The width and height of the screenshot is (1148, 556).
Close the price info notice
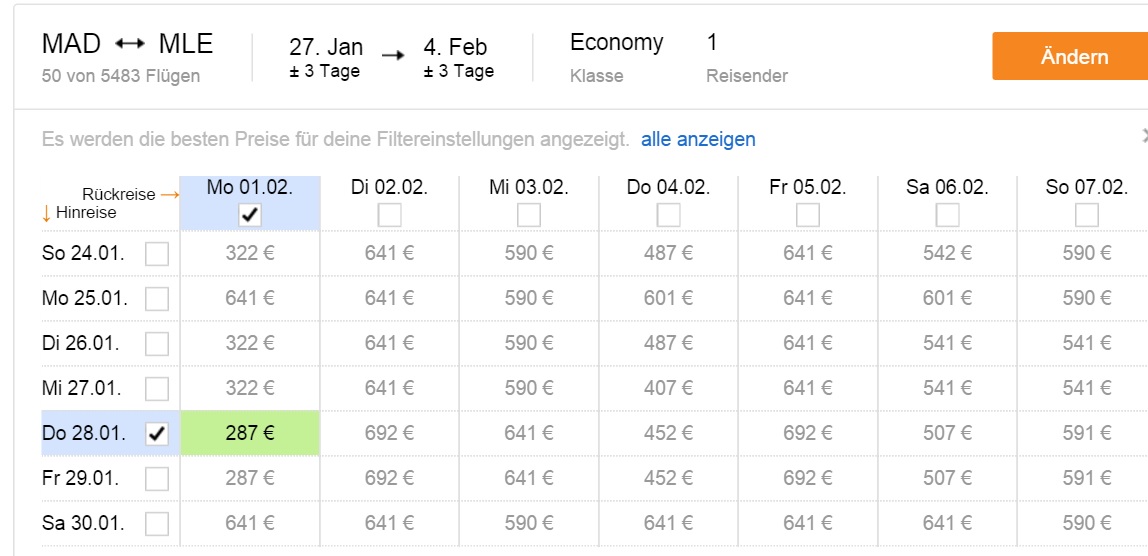(x=1144, y=136)
